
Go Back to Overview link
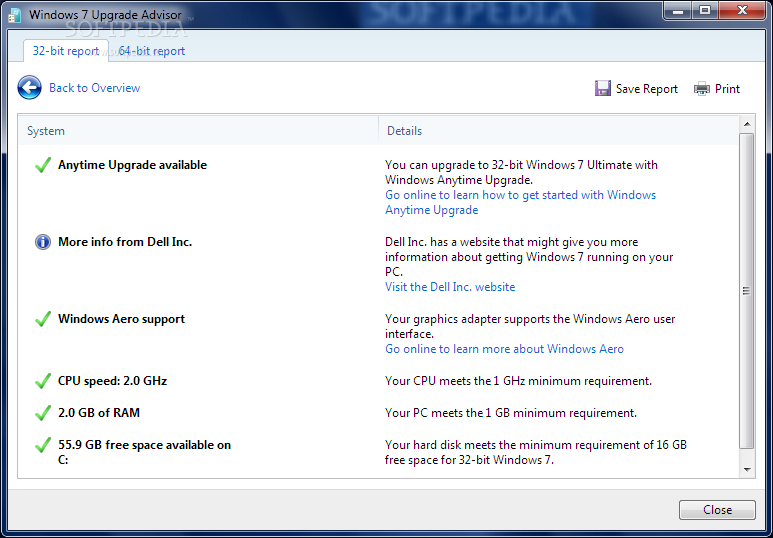(95, 88)
